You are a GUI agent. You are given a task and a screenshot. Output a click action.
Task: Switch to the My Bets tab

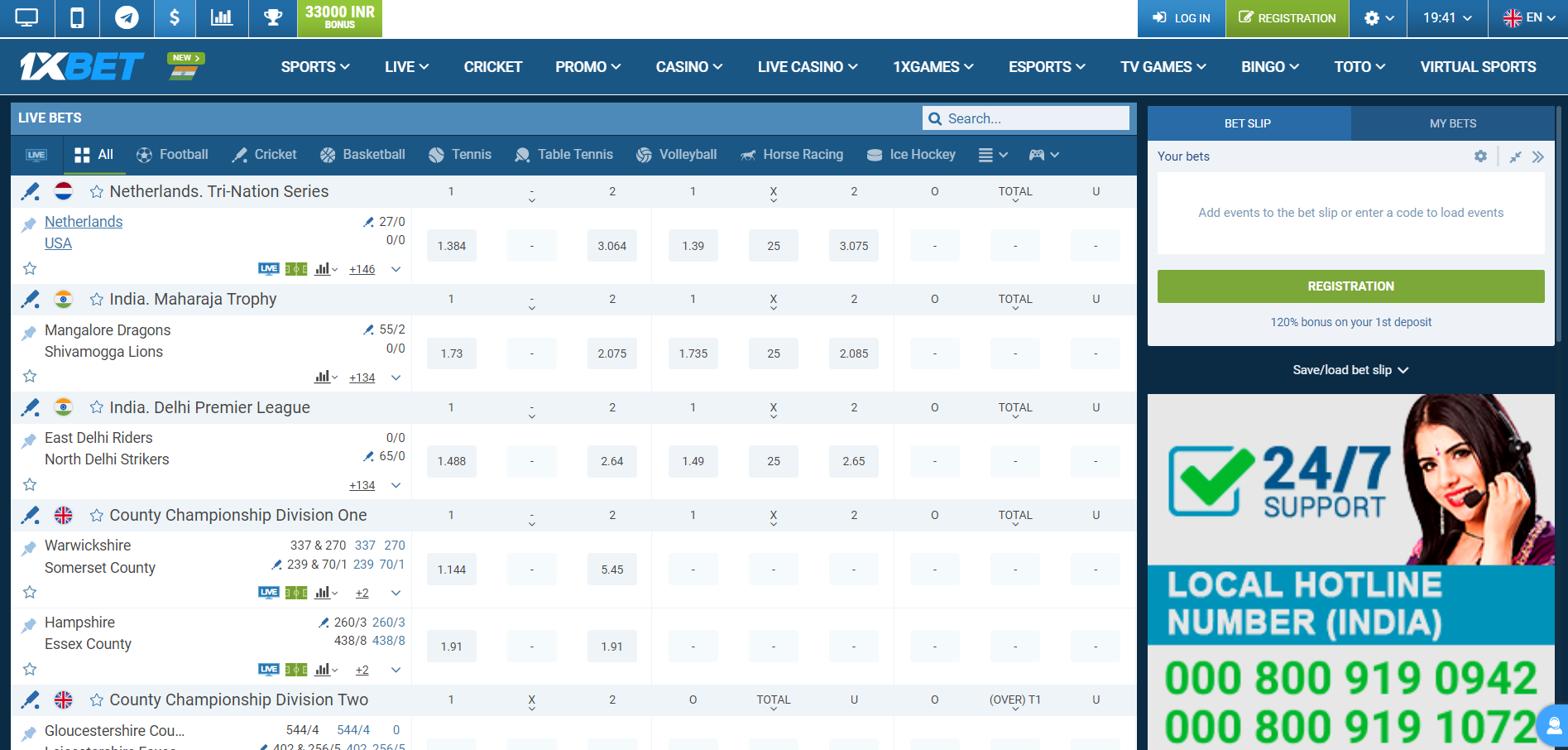tap(1452, 123)
